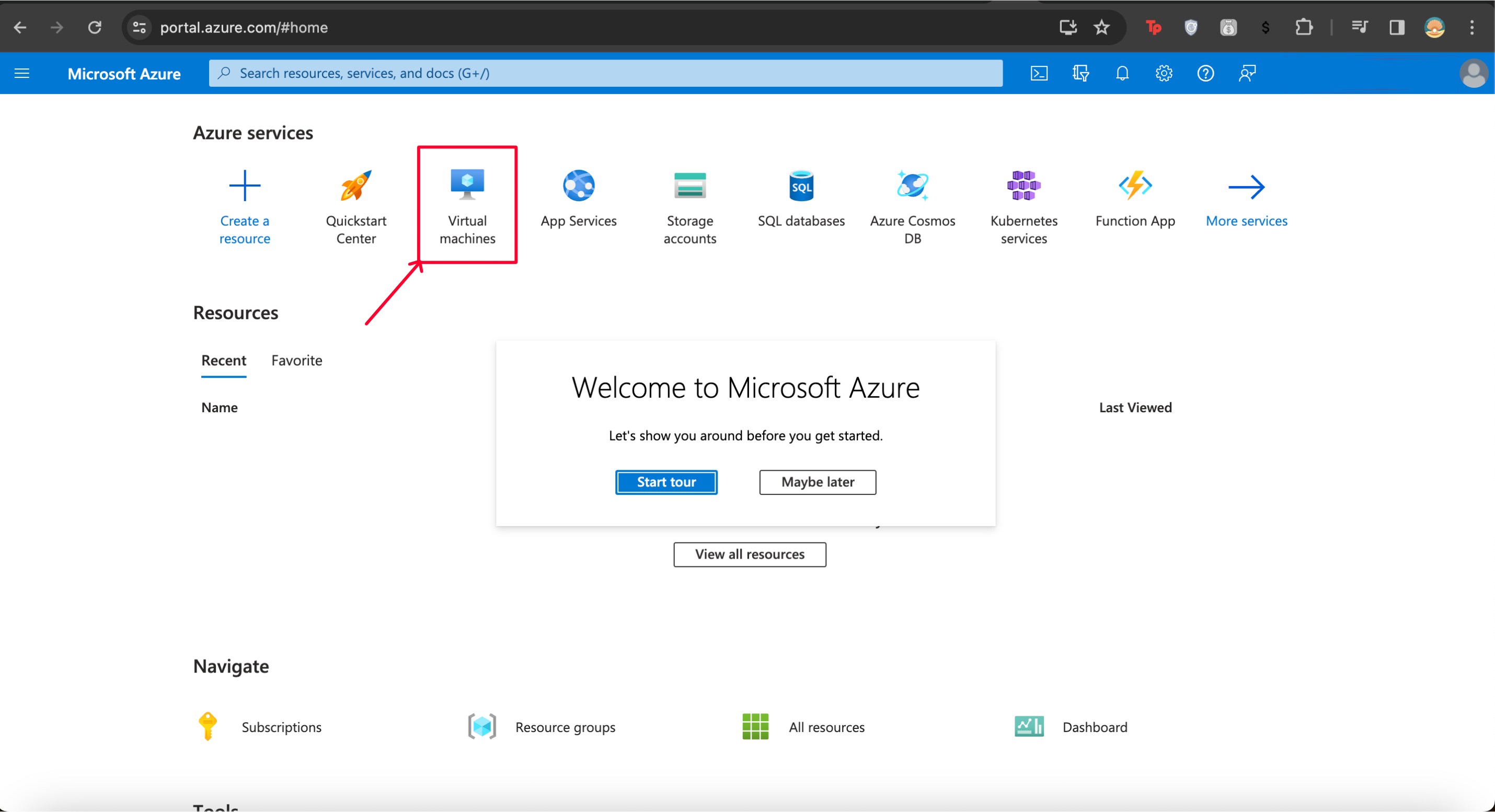
Task: Click the help question mark icon
Action: (x=1205, y=73)
